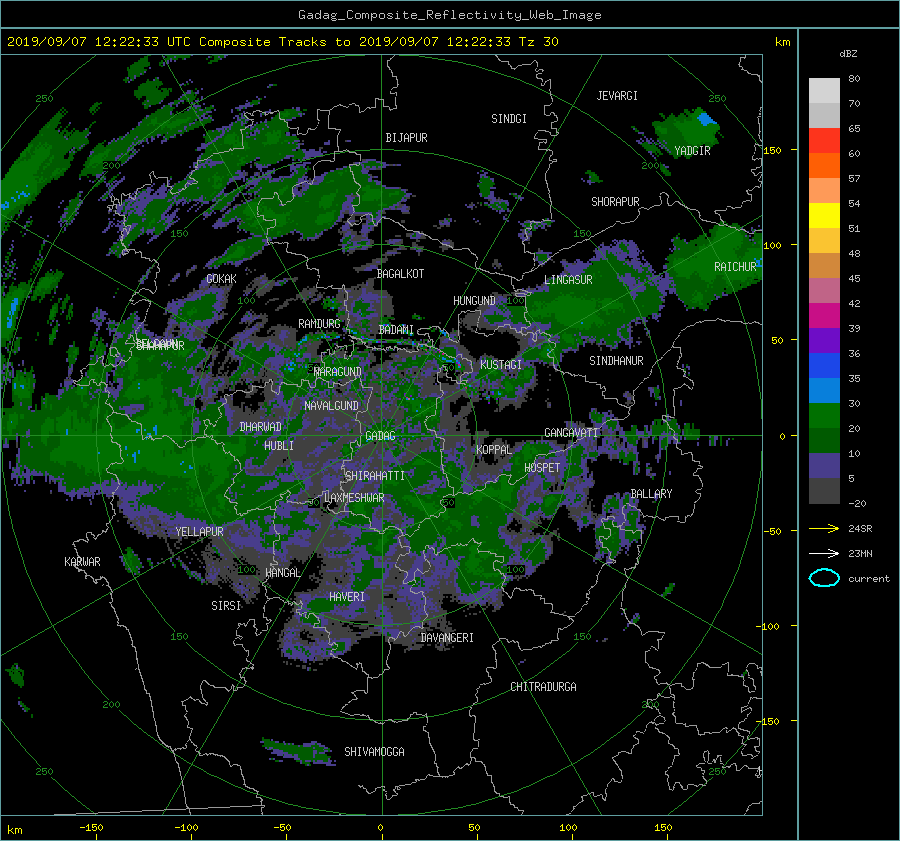Click the HANGAL city label

[283, 573]
